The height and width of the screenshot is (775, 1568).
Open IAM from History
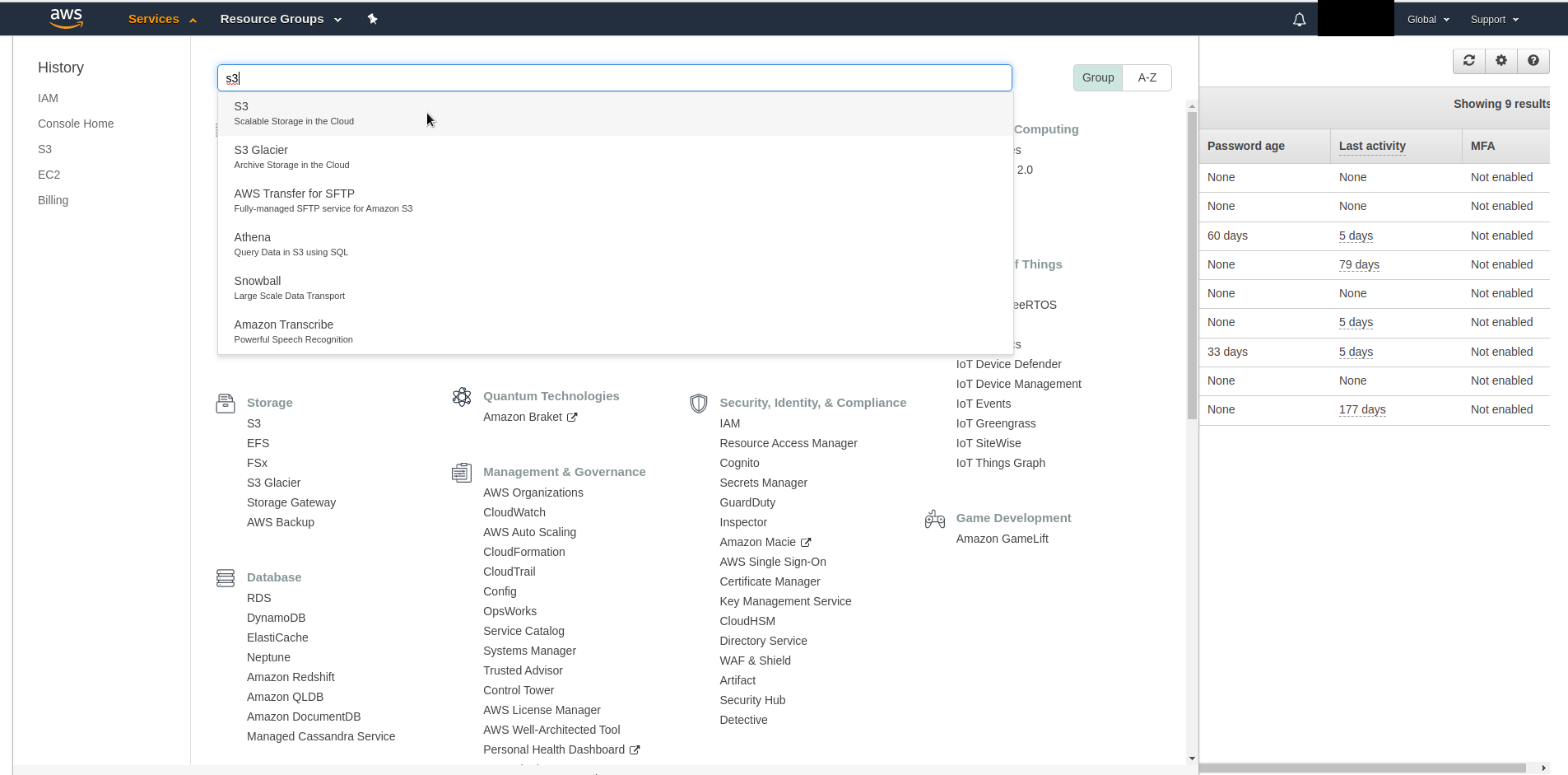[48, 98]
